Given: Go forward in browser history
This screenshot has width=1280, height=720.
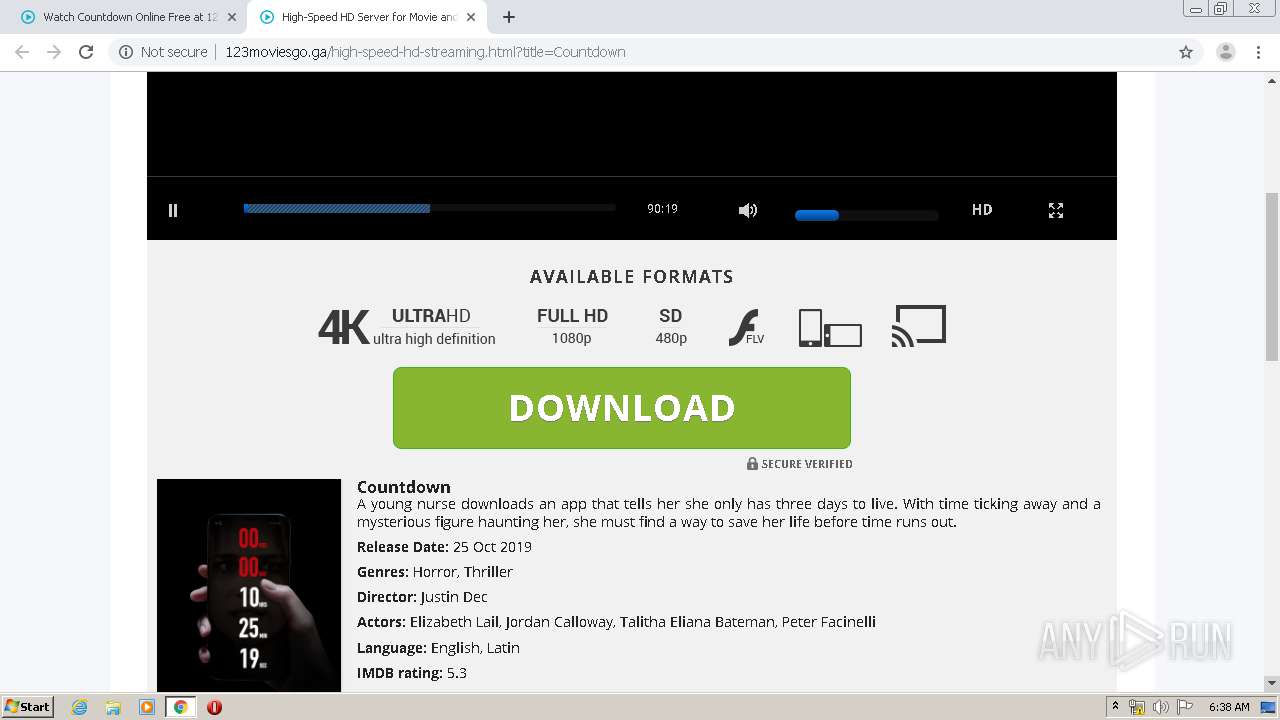Looking at the screenshot, I should tap(54, 52).
